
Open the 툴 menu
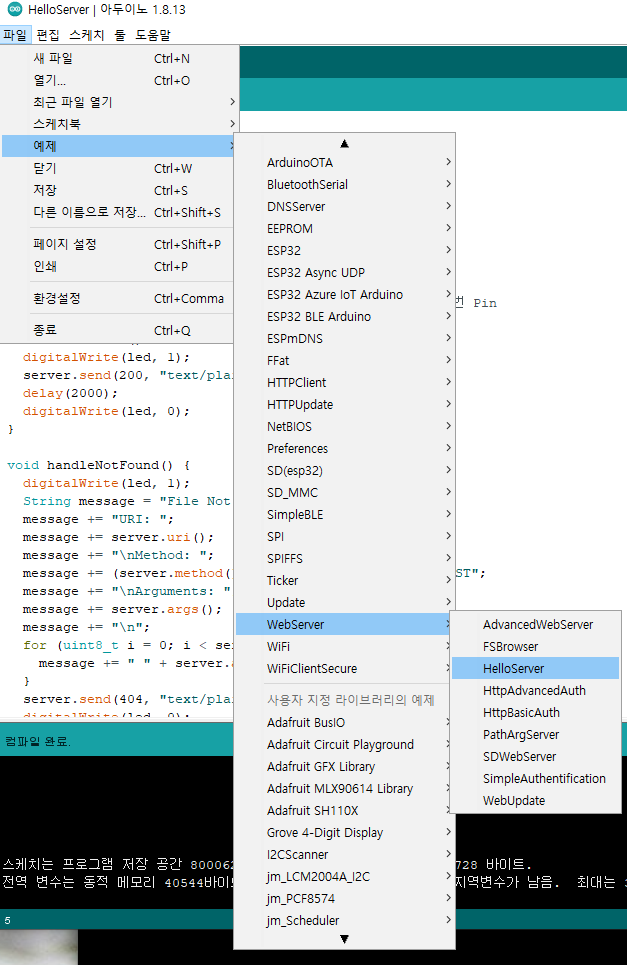(x=120, y=34)
